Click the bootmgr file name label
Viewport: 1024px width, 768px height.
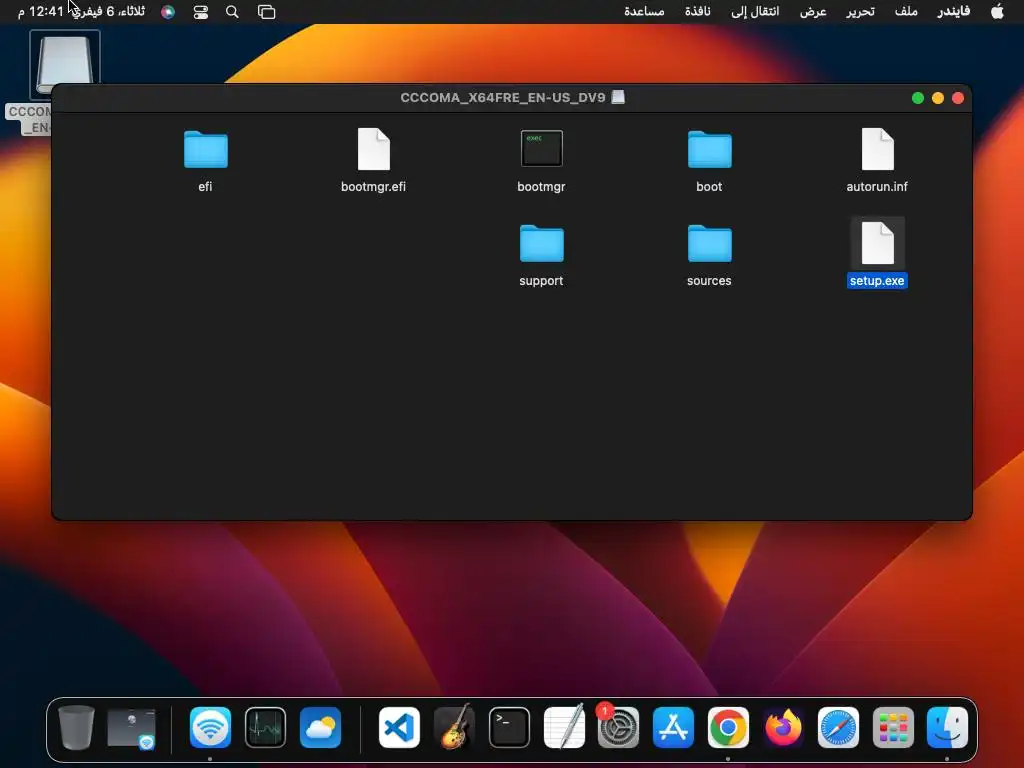click(x=541, y=187)
